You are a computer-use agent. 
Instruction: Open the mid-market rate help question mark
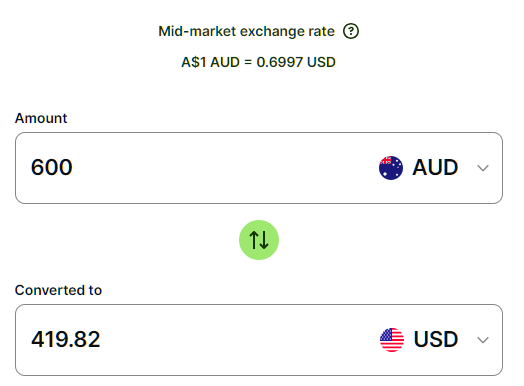point(351,31)
